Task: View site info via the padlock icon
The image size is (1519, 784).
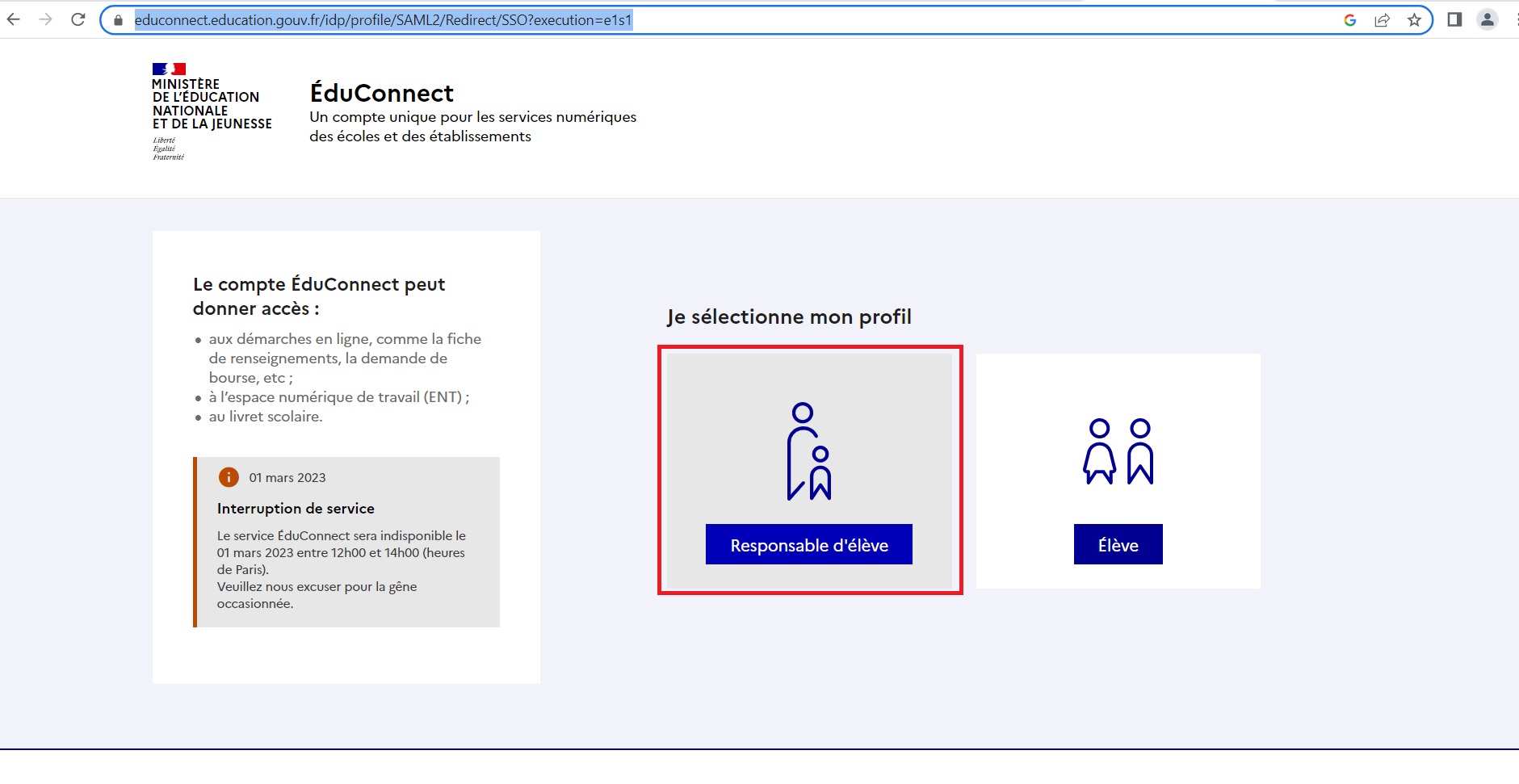Action: tap(119, 20)
